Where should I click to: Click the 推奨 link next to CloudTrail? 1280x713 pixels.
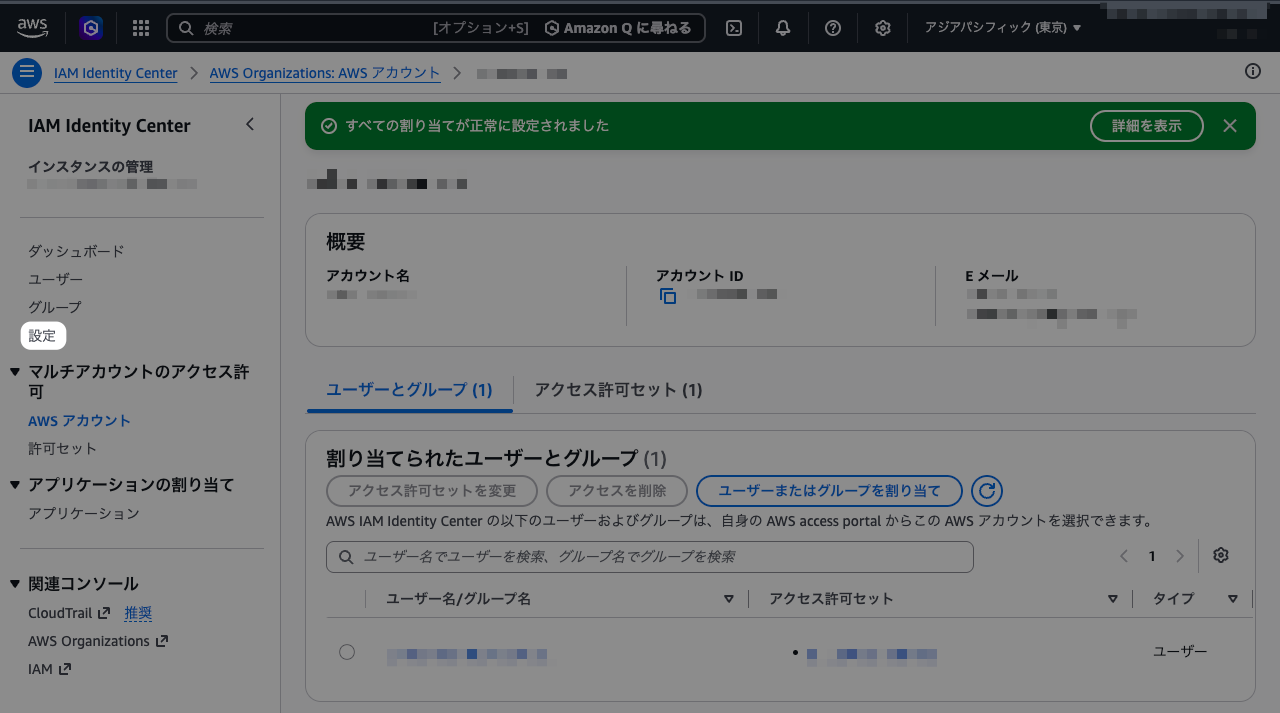[x=138, y=613]
